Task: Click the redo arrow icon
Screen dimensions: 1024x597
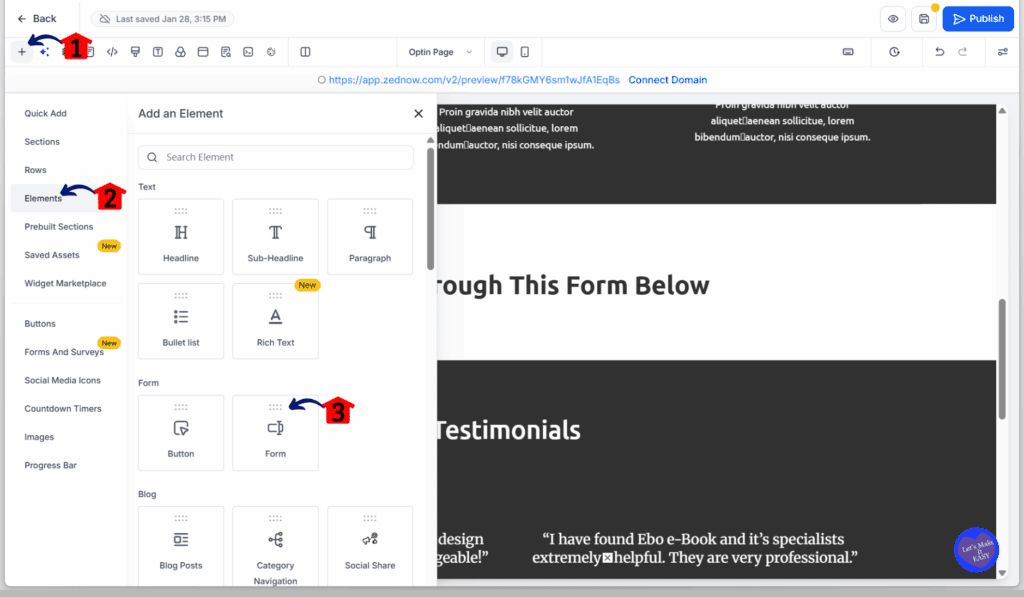Action: click(963, 52)
